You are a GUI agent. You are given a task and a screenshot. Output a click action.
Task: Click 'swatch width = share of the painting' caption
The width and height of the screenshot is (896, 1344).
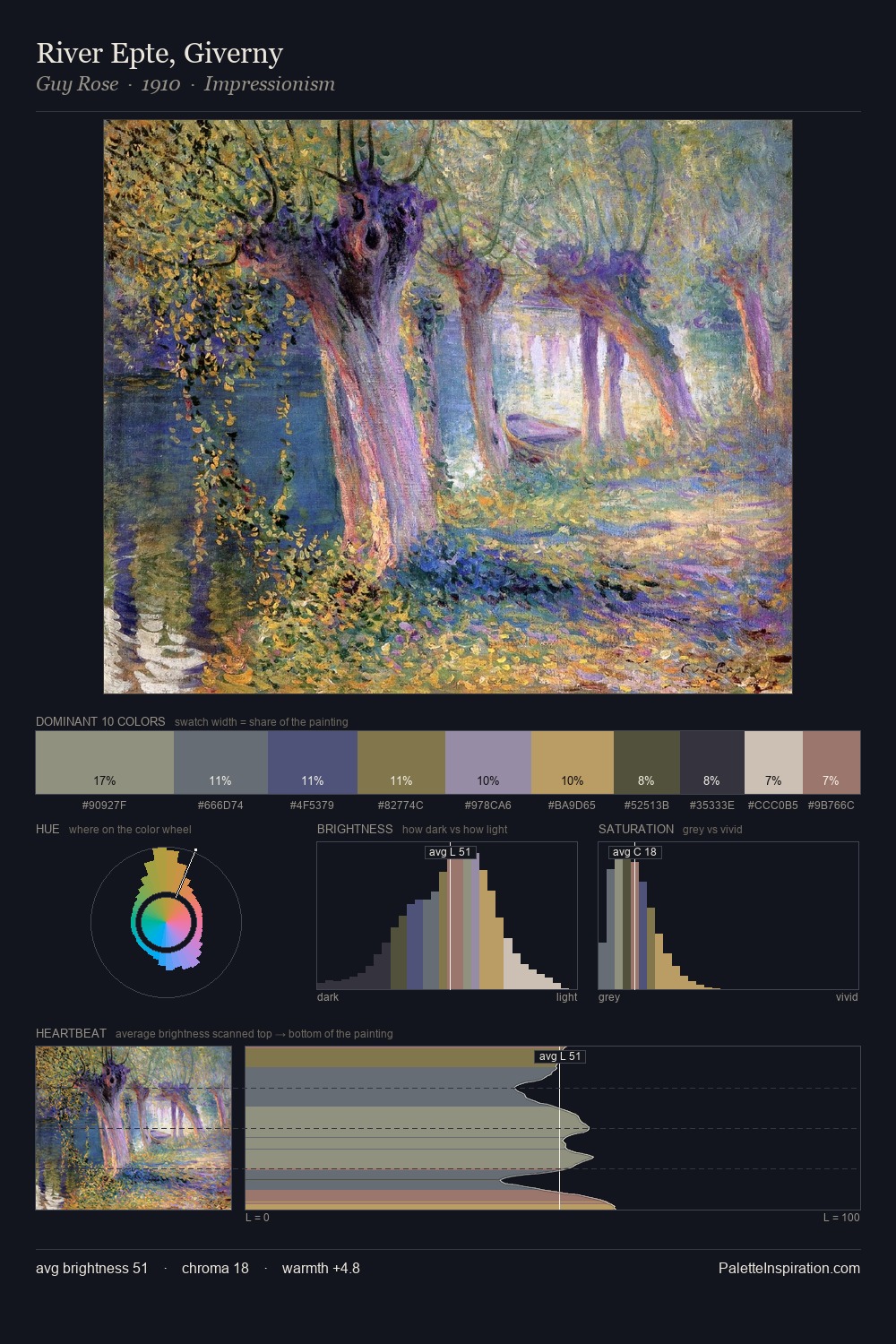262,722
